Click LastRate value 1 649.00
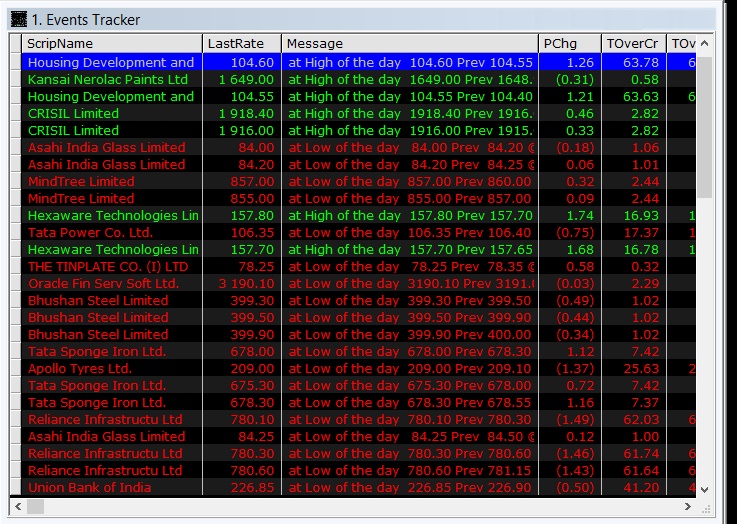 tap(246, 79)
